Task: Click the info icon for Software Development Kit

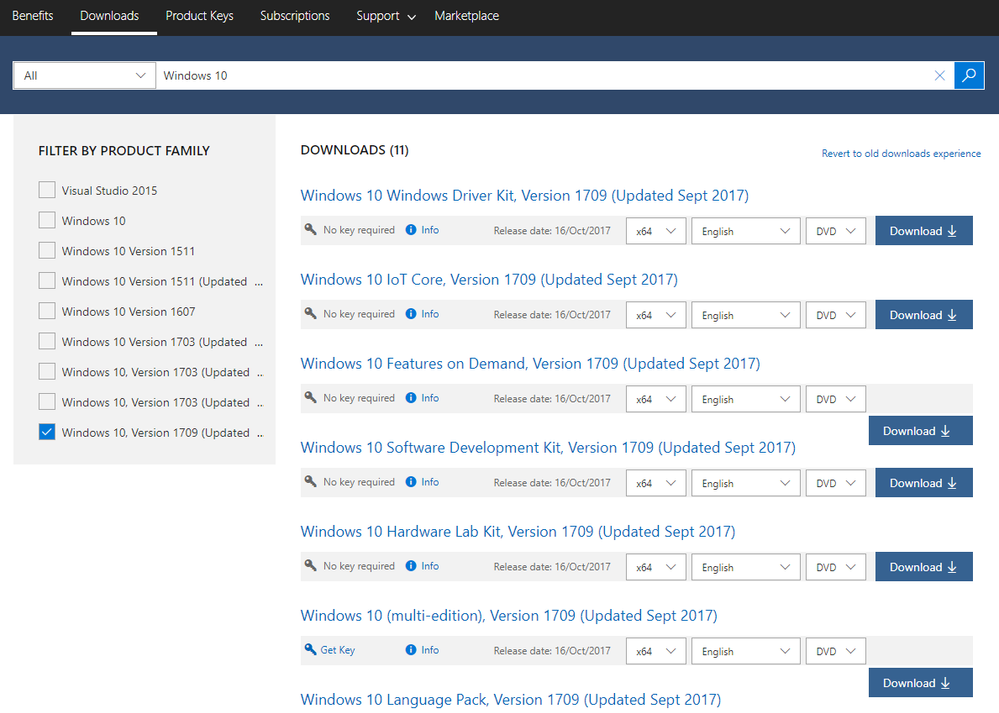Action: 411,482
